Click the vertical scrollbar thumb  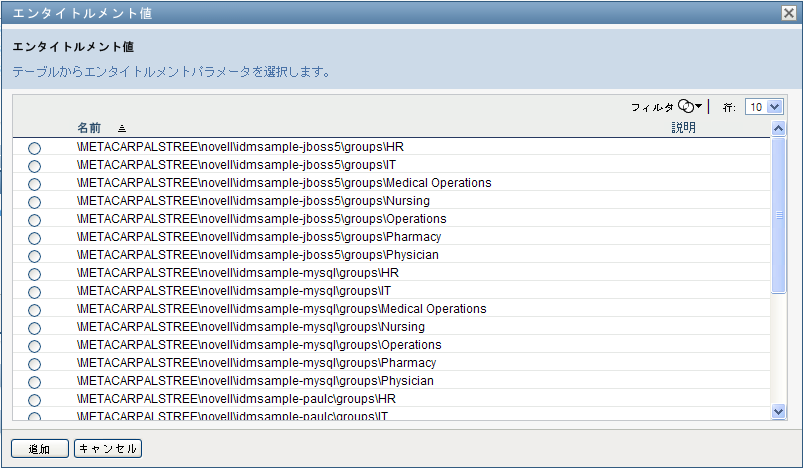click(779, 215)
